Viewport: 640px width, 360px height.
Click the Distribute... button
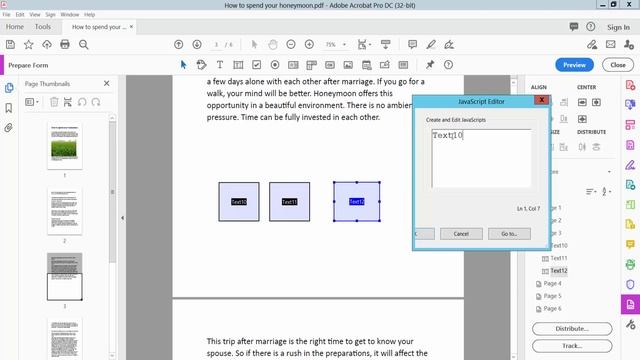click(572, 329)
